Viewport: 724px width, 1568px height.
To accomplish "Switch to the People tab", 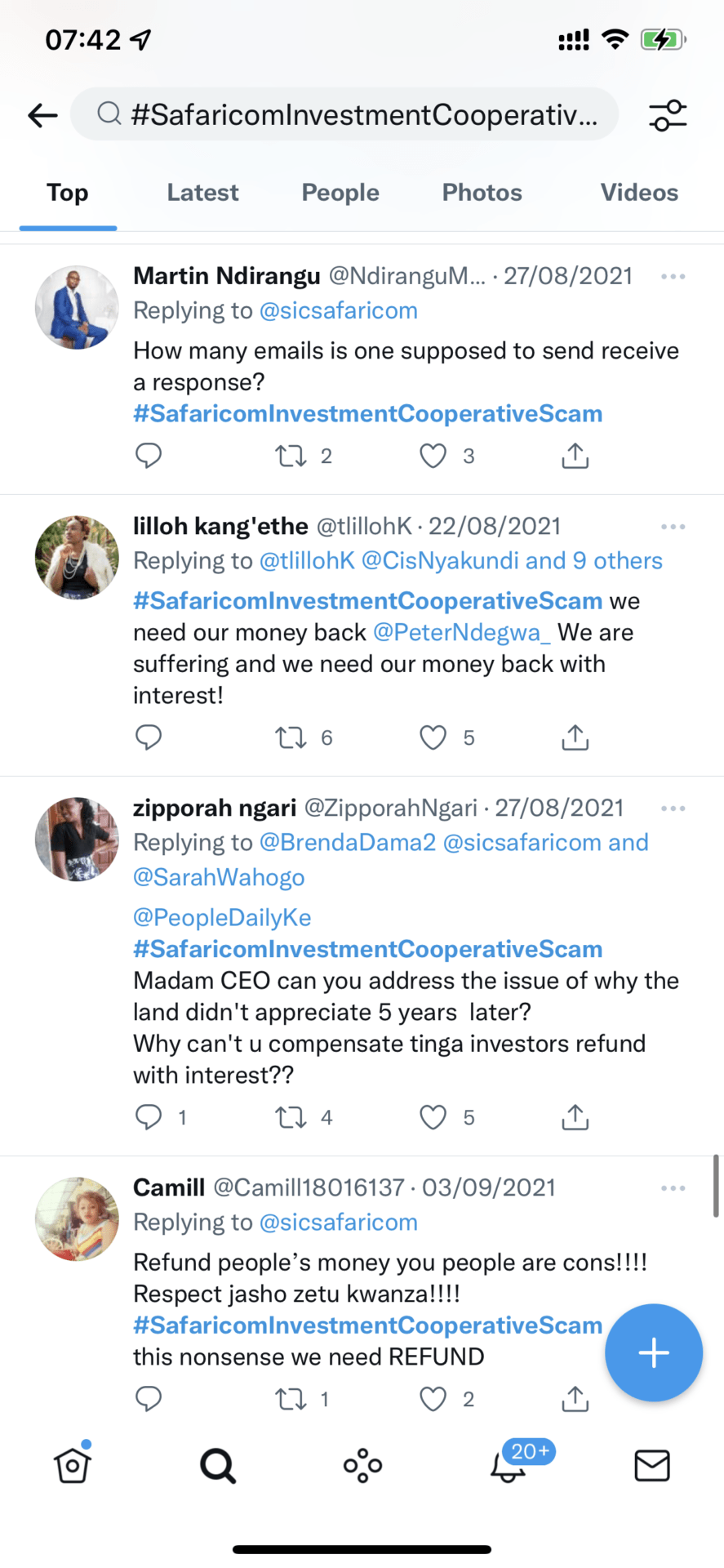I will pos(340,193).
